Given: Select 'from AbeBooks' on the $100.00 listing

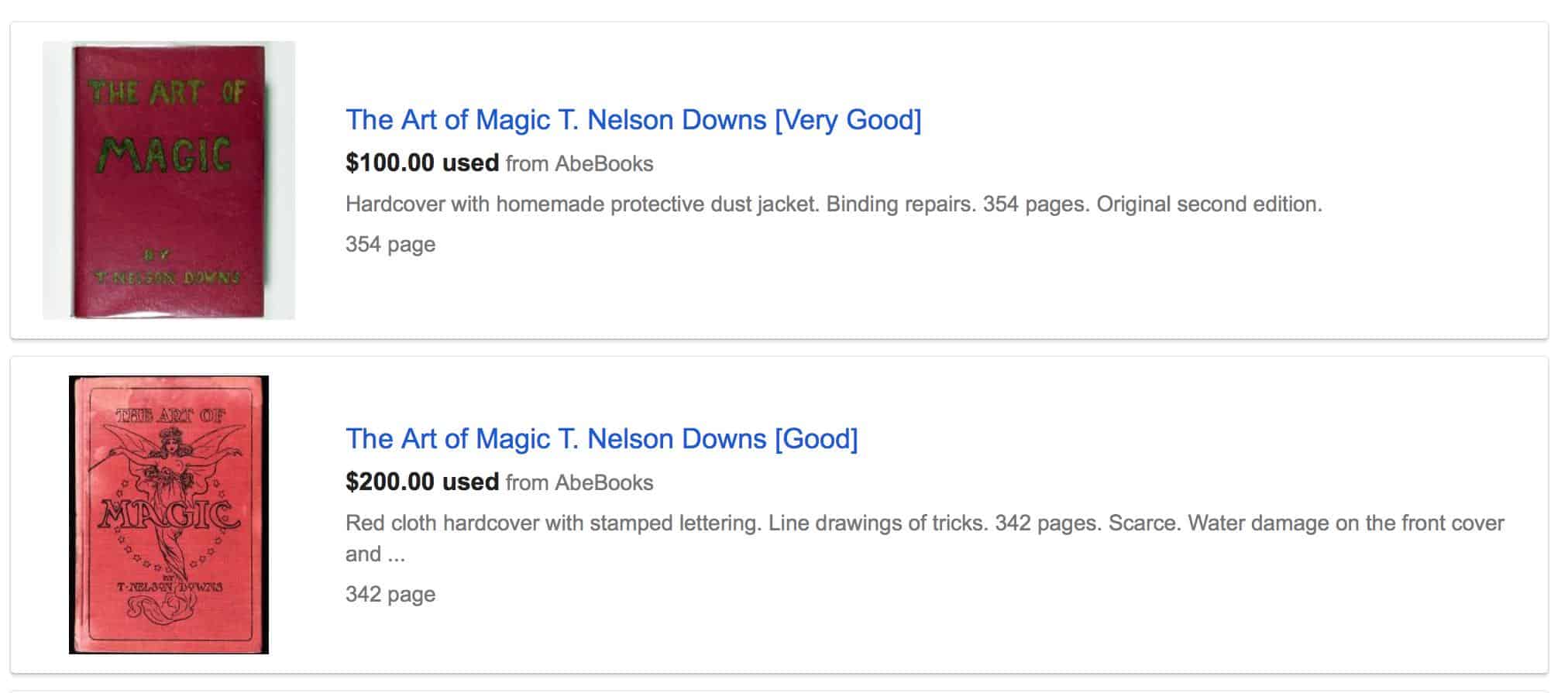Looking at the screenshot, I should 579,163.
